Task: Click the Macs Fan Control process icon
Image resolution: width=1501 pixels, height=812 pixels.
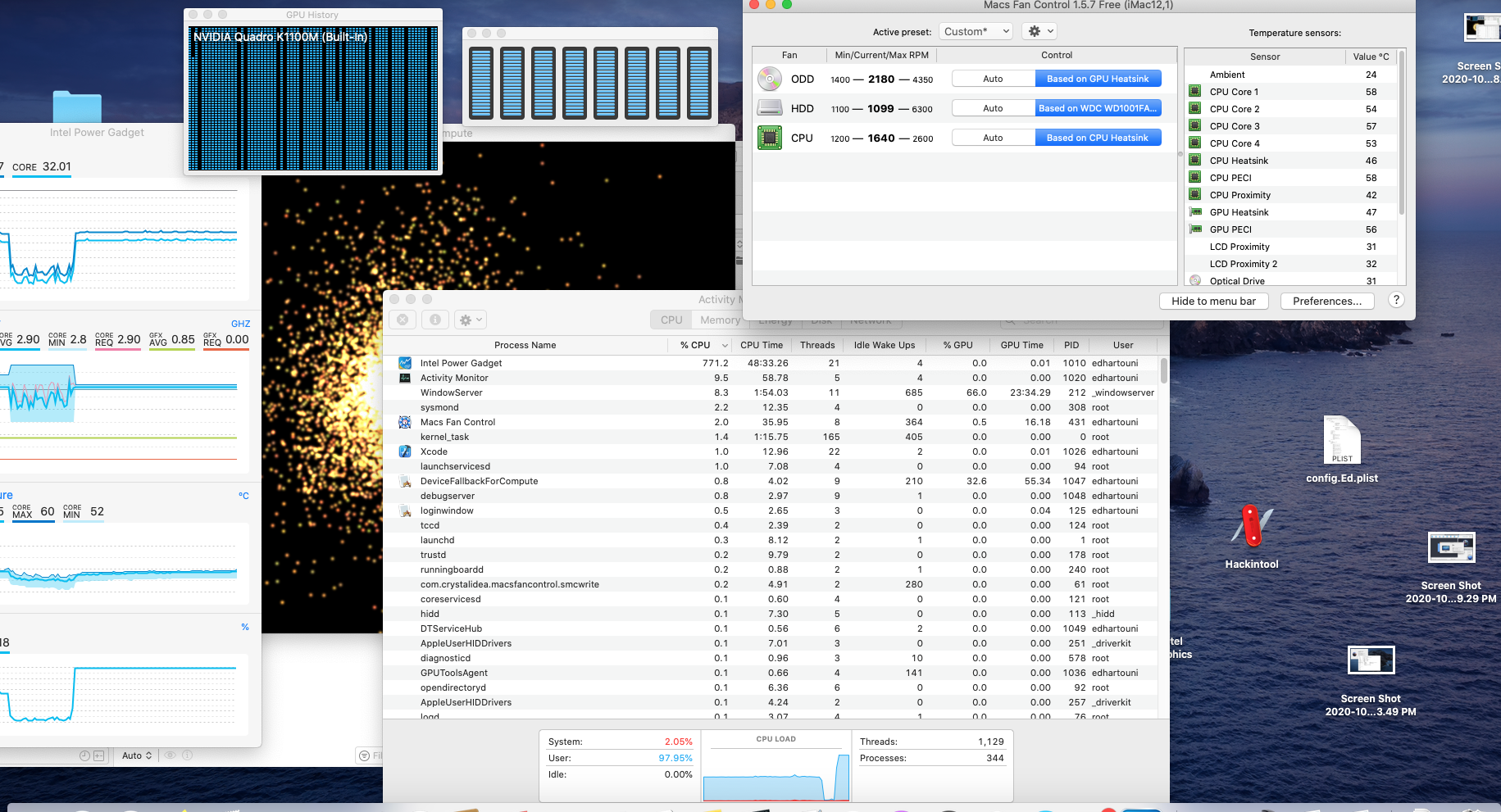Action: pos(405,422)
